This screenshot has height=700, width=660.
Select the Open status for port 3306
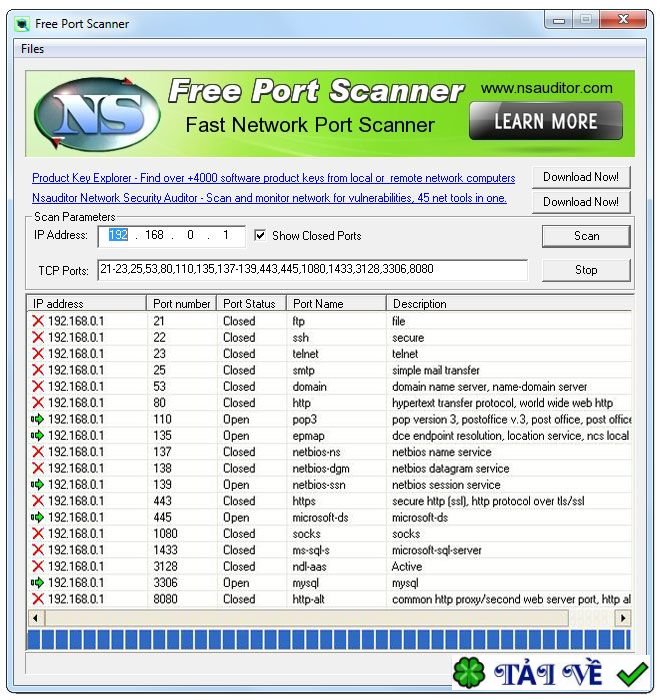pyautogui.click(x=236, y=583)
